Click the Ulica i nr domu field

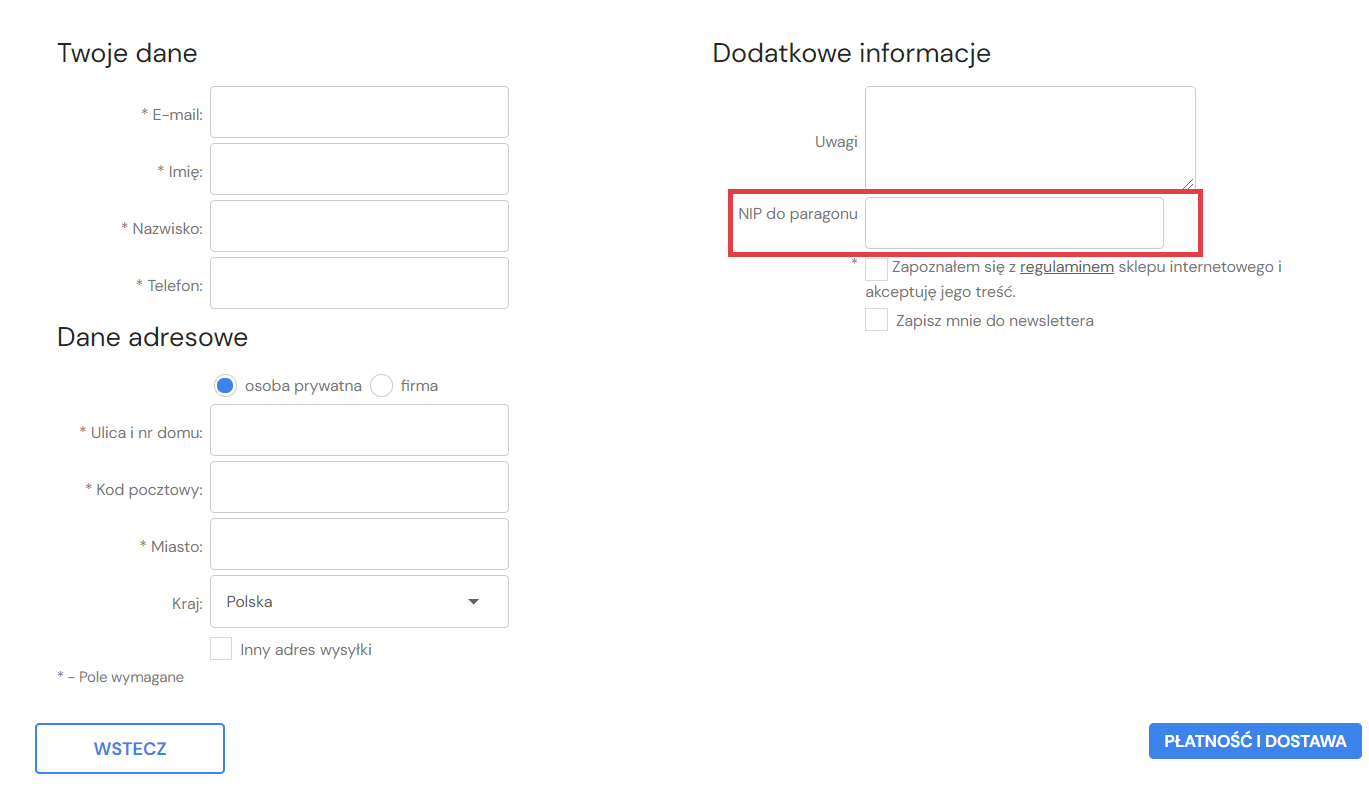(359, 430)
